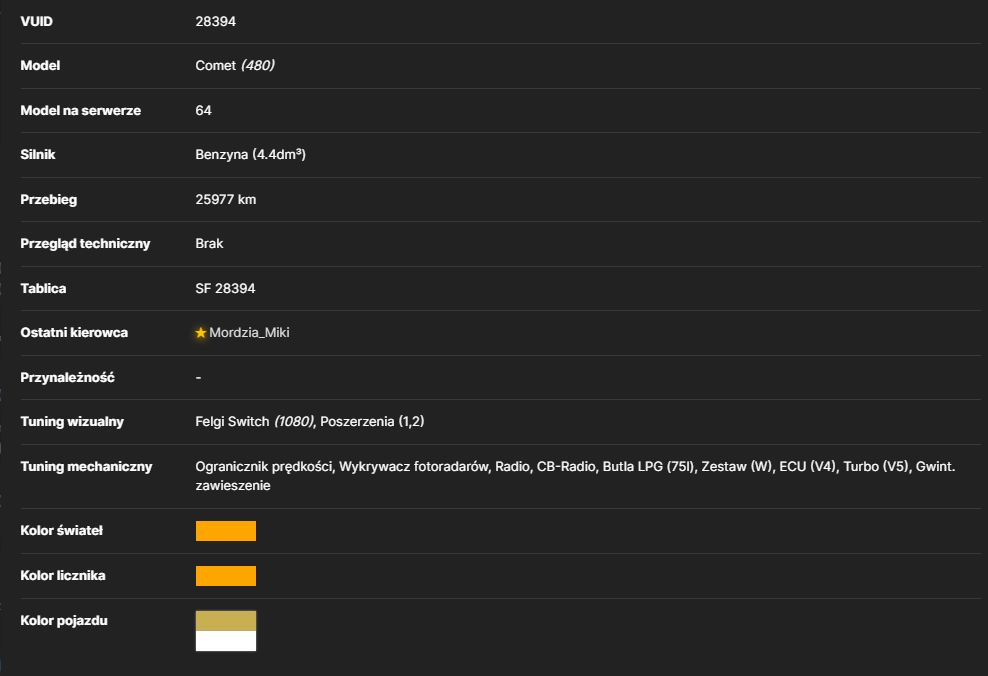Click the Tablica row label
This screenshot has height=676, width=988.
(x=43, y=289)
